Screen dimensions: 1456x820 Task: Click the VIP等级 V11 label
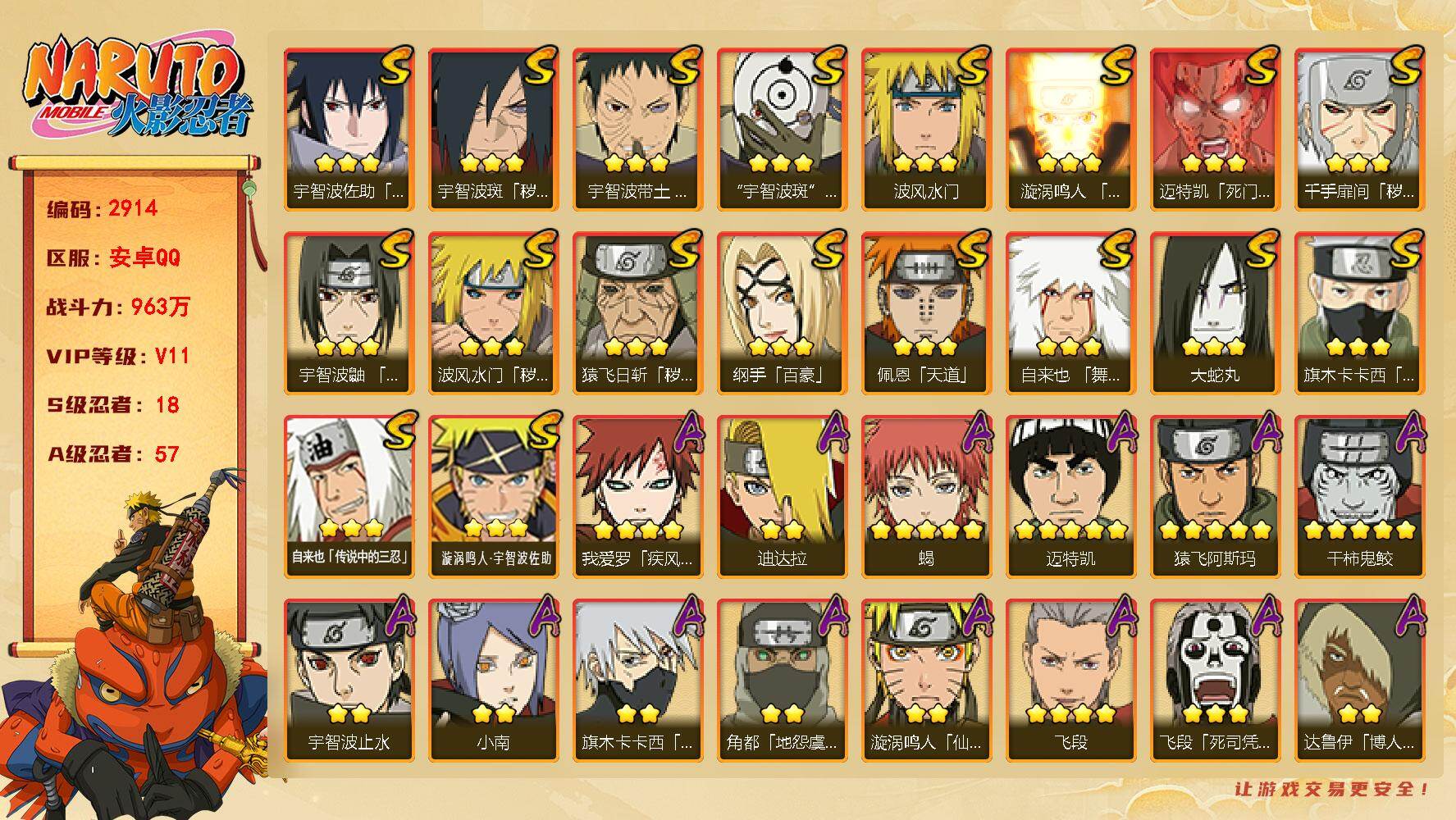click(118, 356)
